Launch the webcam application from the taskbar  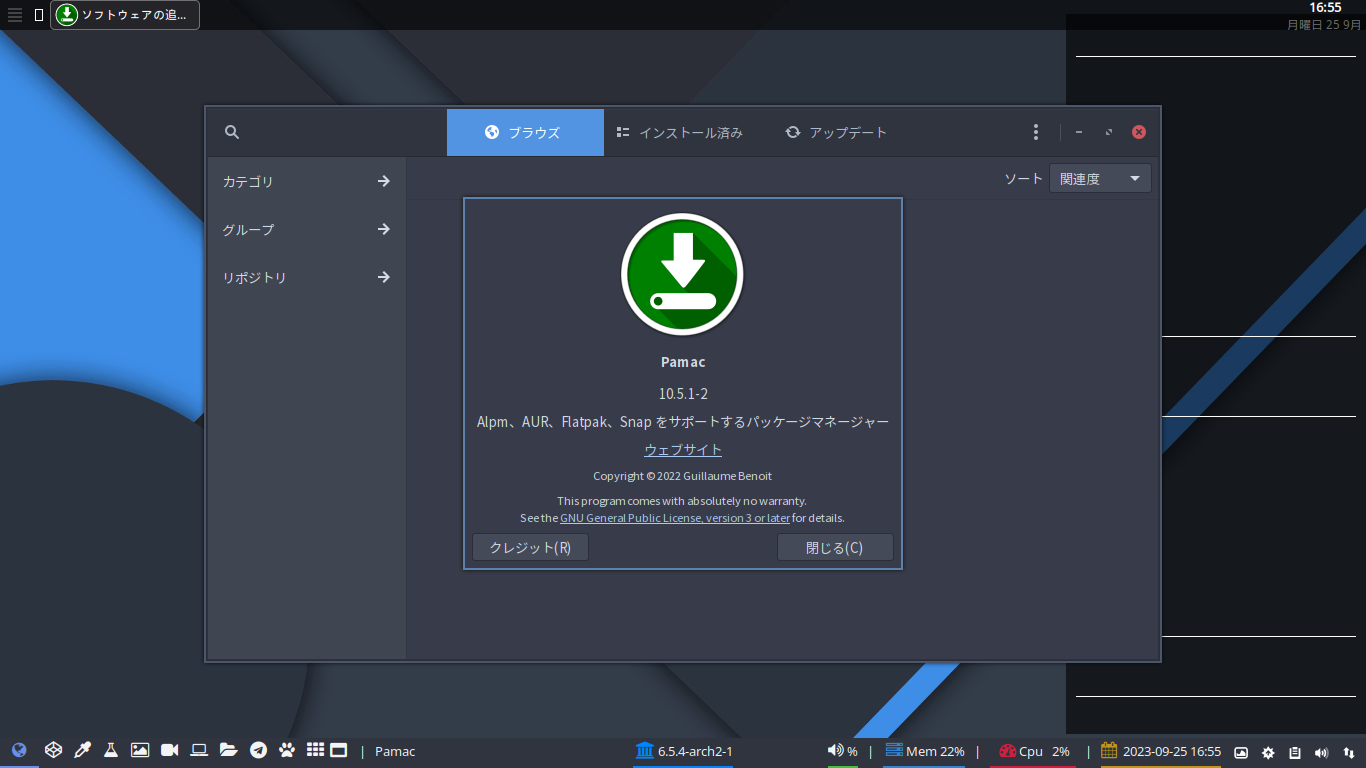point(168,750)
